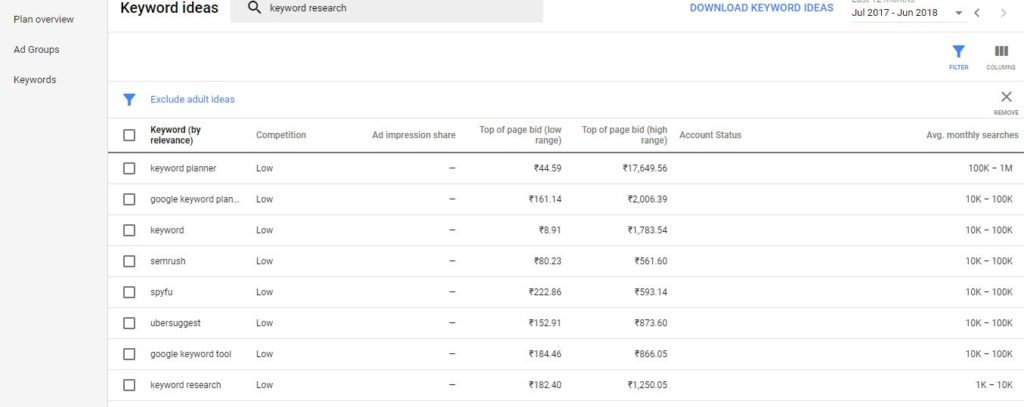Click the 'keyword research' row keyword text
This screenshot has height=407, width=1024.
(x=185, y=385)
